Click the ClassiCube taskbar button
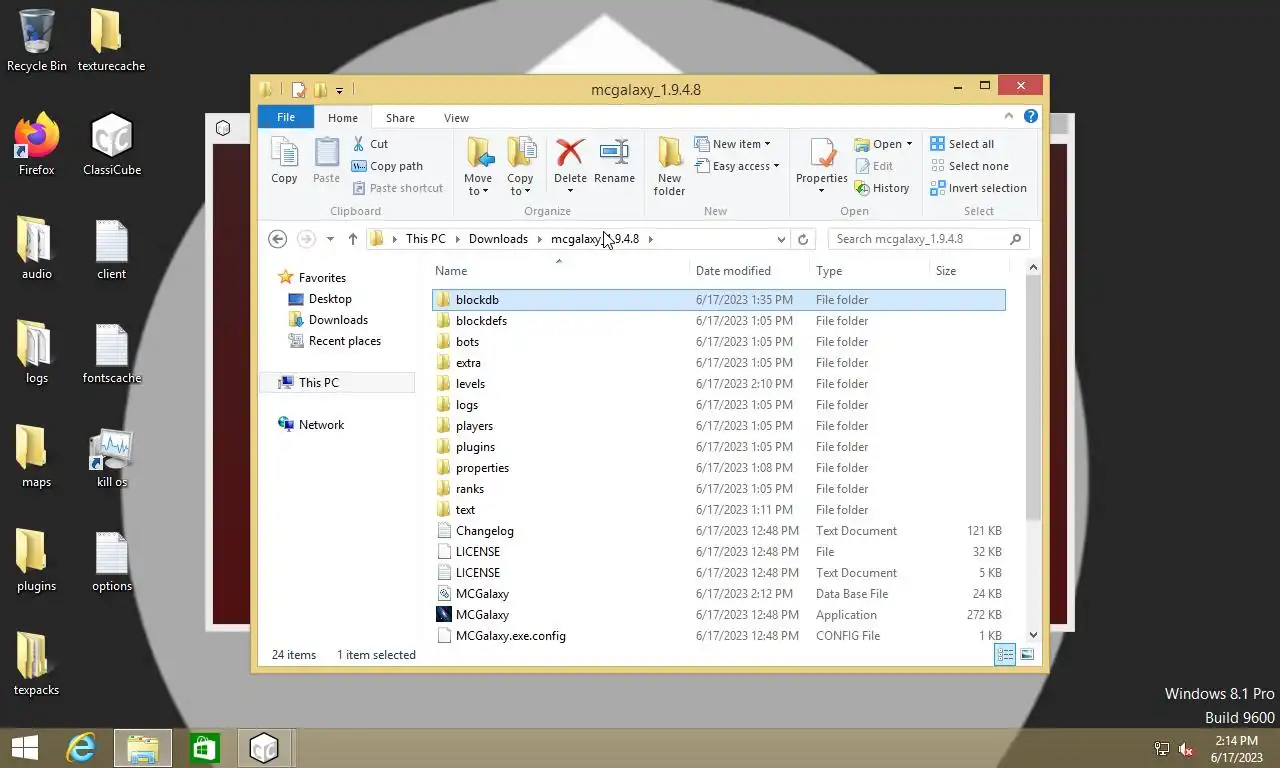The height and width of the screenshot is (768, 1280). point(264,748)
